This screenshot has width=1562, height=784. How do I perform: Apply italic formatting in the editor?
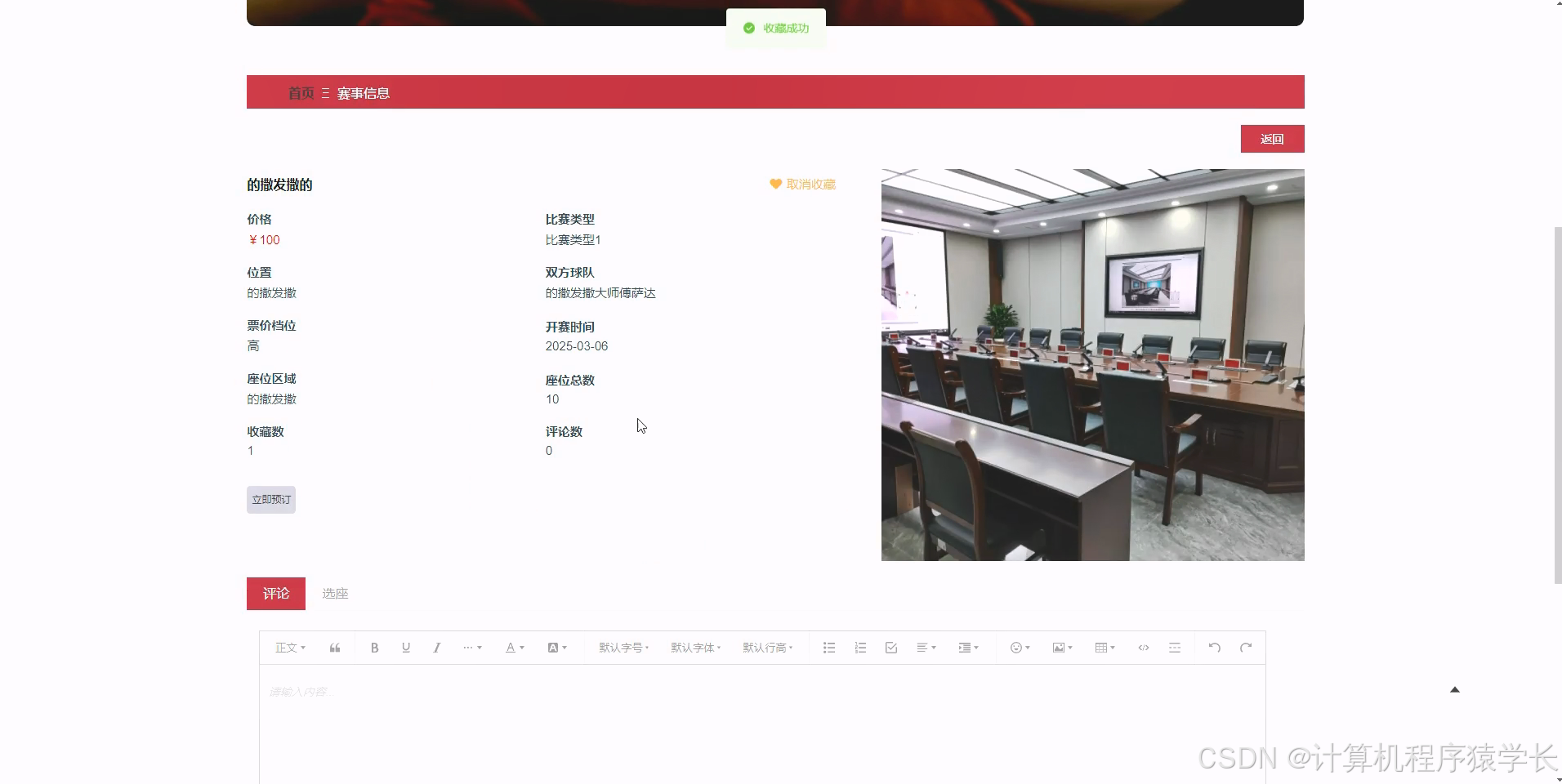437,647
